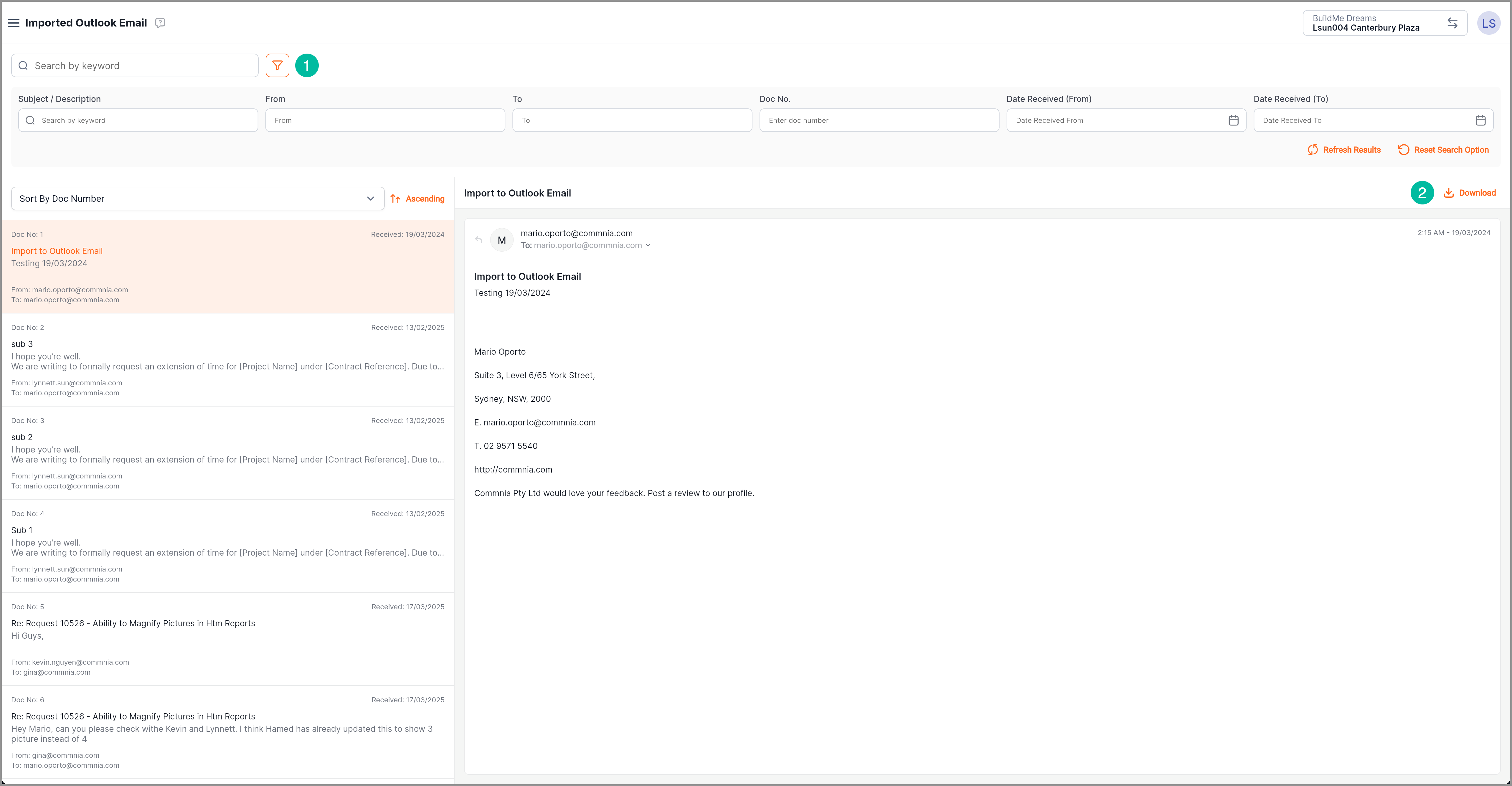
Task: Open the hamburger navigation menu
Action: point(14,23)
